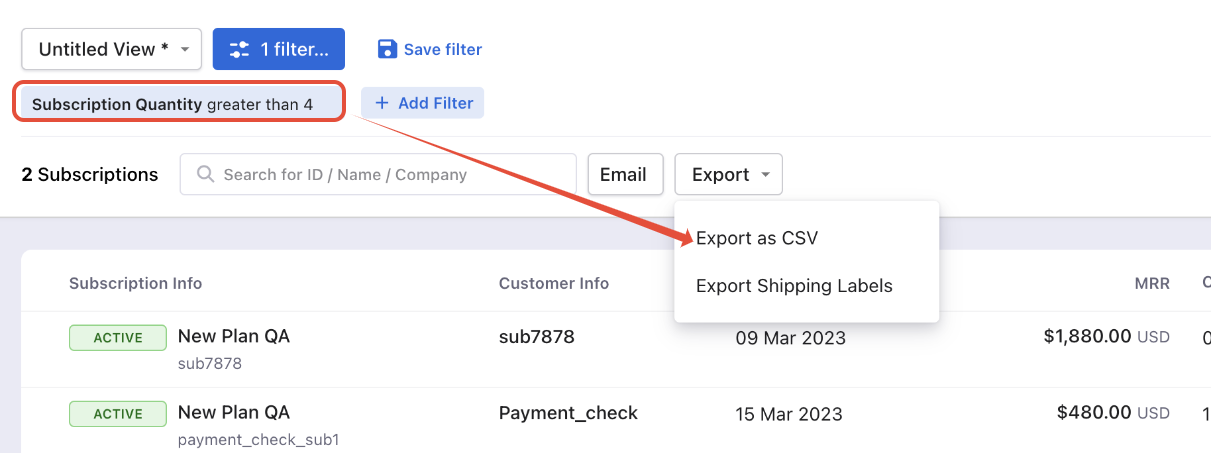This screenshot has height=453, width=1211.
Task: Click the Add Filter button
Action: point(422,103)
